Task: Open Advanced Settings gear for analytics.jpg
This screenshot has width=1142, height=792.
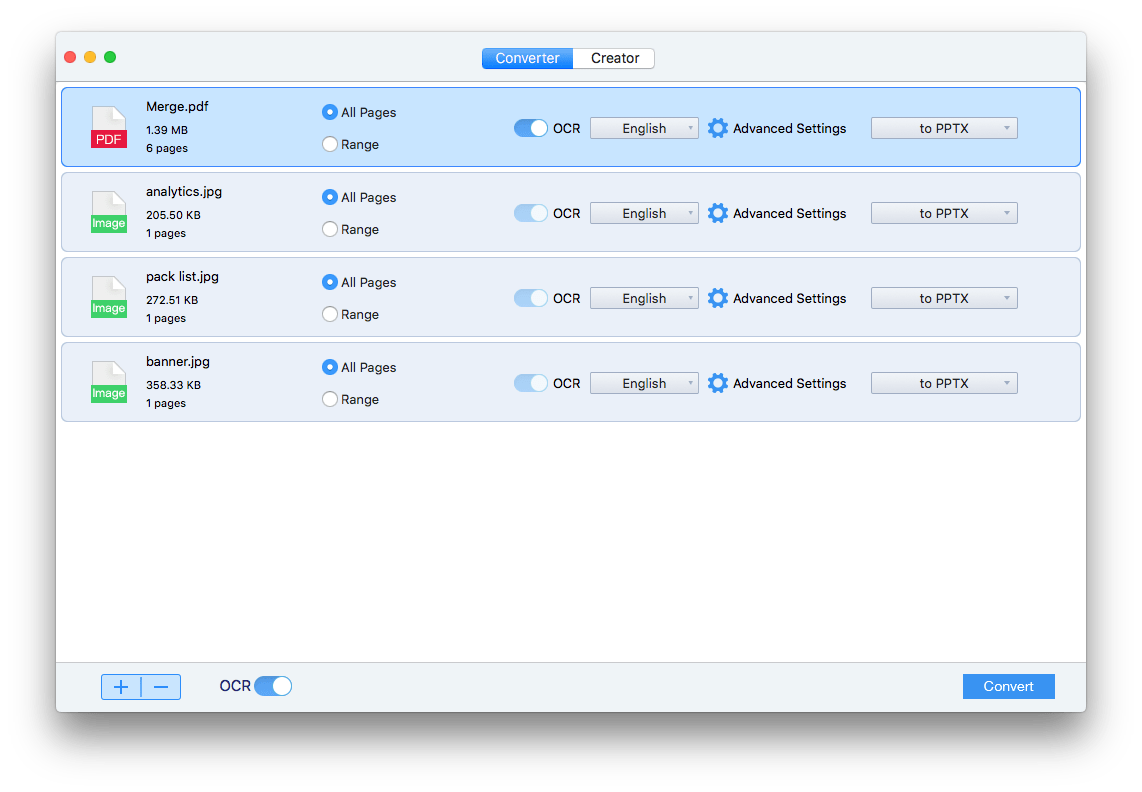Action: pyautogui.click(x=718, y=213)
